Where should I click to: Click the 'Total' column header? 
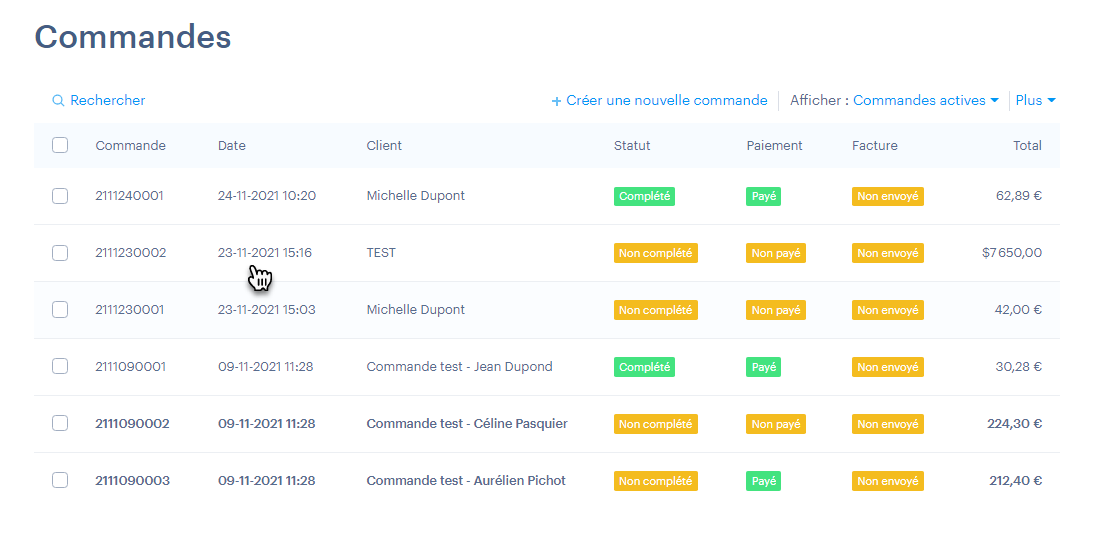(1027, 146)
